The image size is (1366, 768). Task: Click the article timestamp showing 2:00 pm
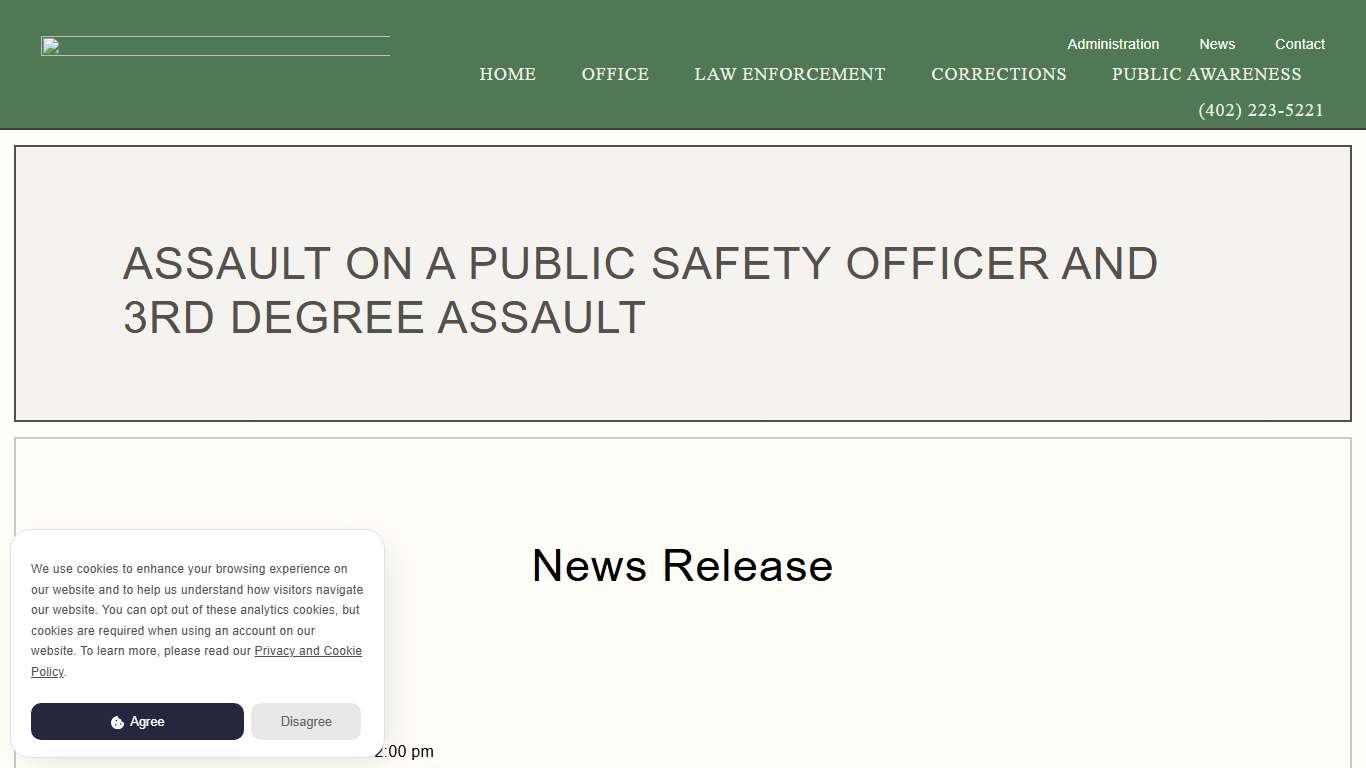404,751
